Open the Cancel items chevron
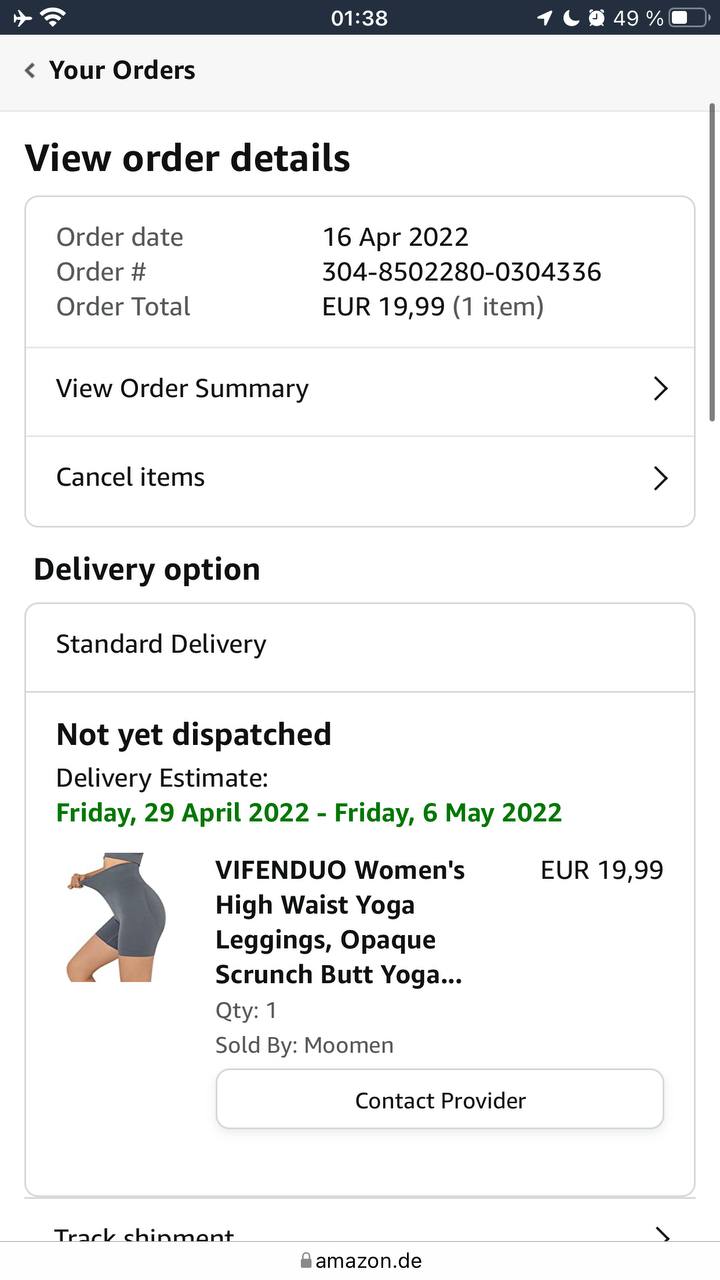The height and width of the screenshot is (1280, 720). (660, 478)
